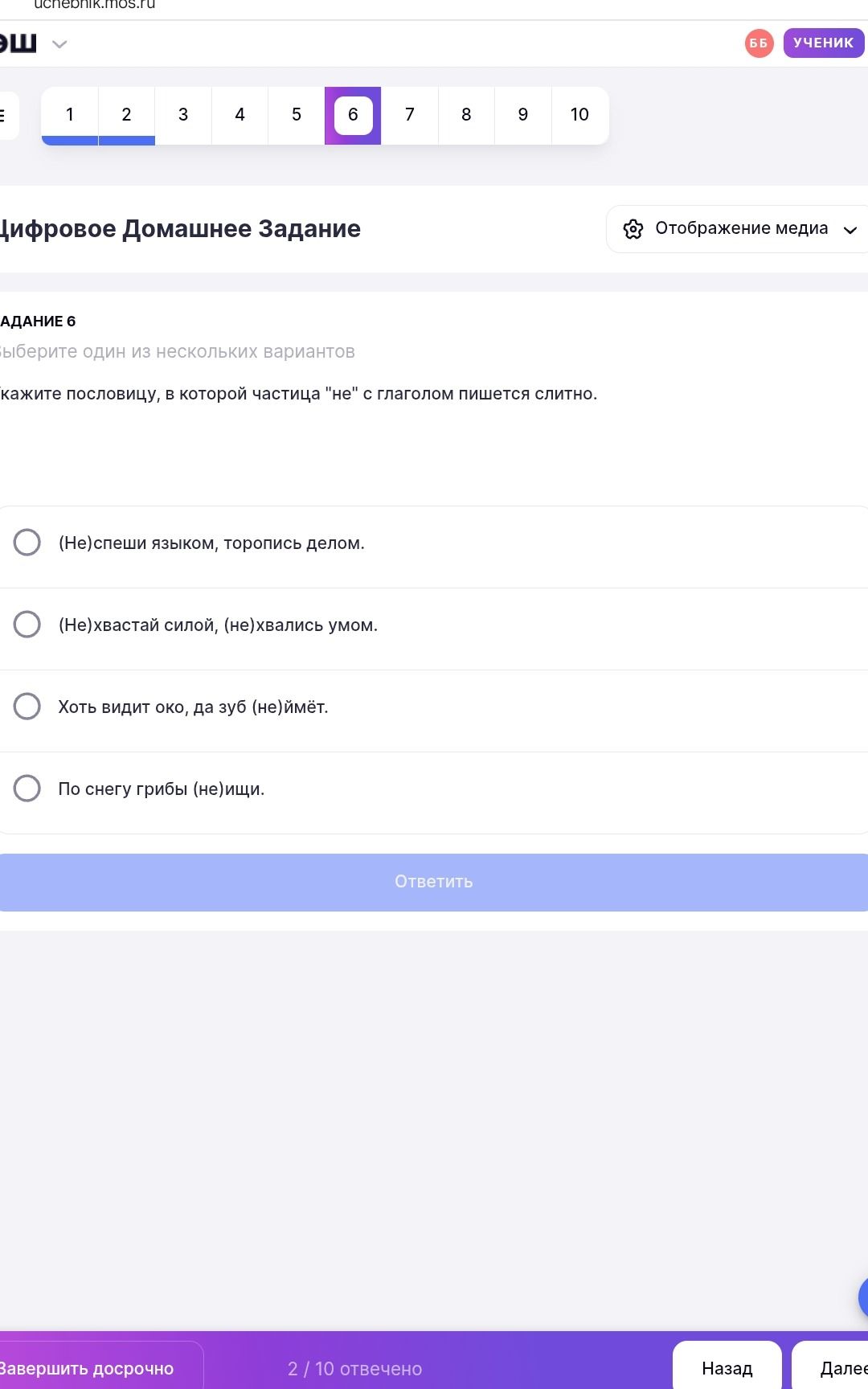Open the ББ user avatar
The width and height of the screenshot is (868, 1389).
[x=759, y=43]
